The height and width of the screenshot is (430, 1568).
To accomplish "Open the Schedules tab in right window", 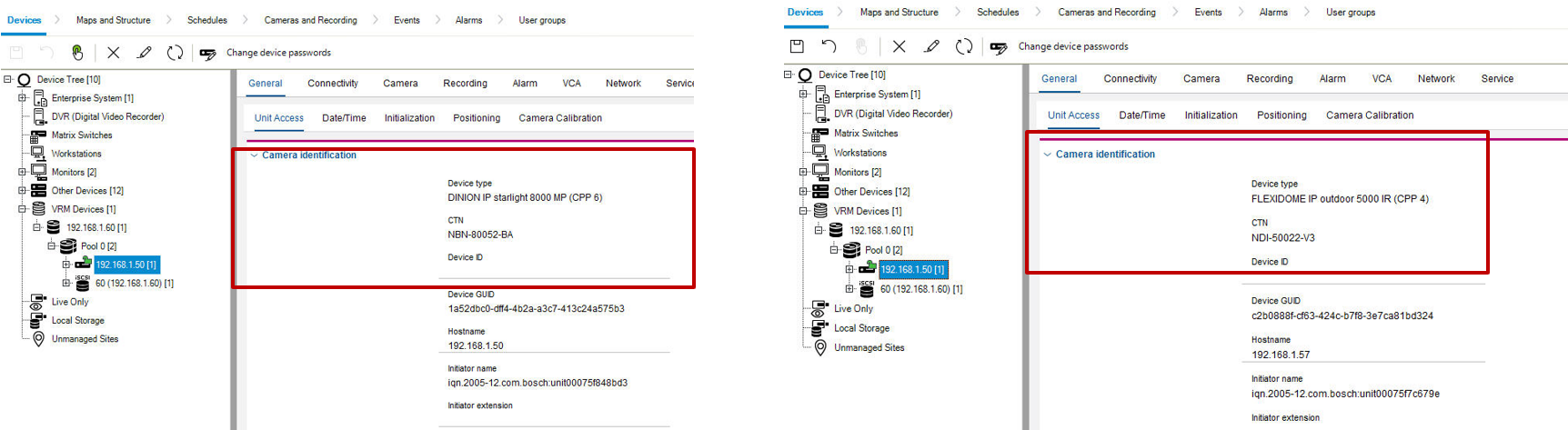I will pos(998,13).
